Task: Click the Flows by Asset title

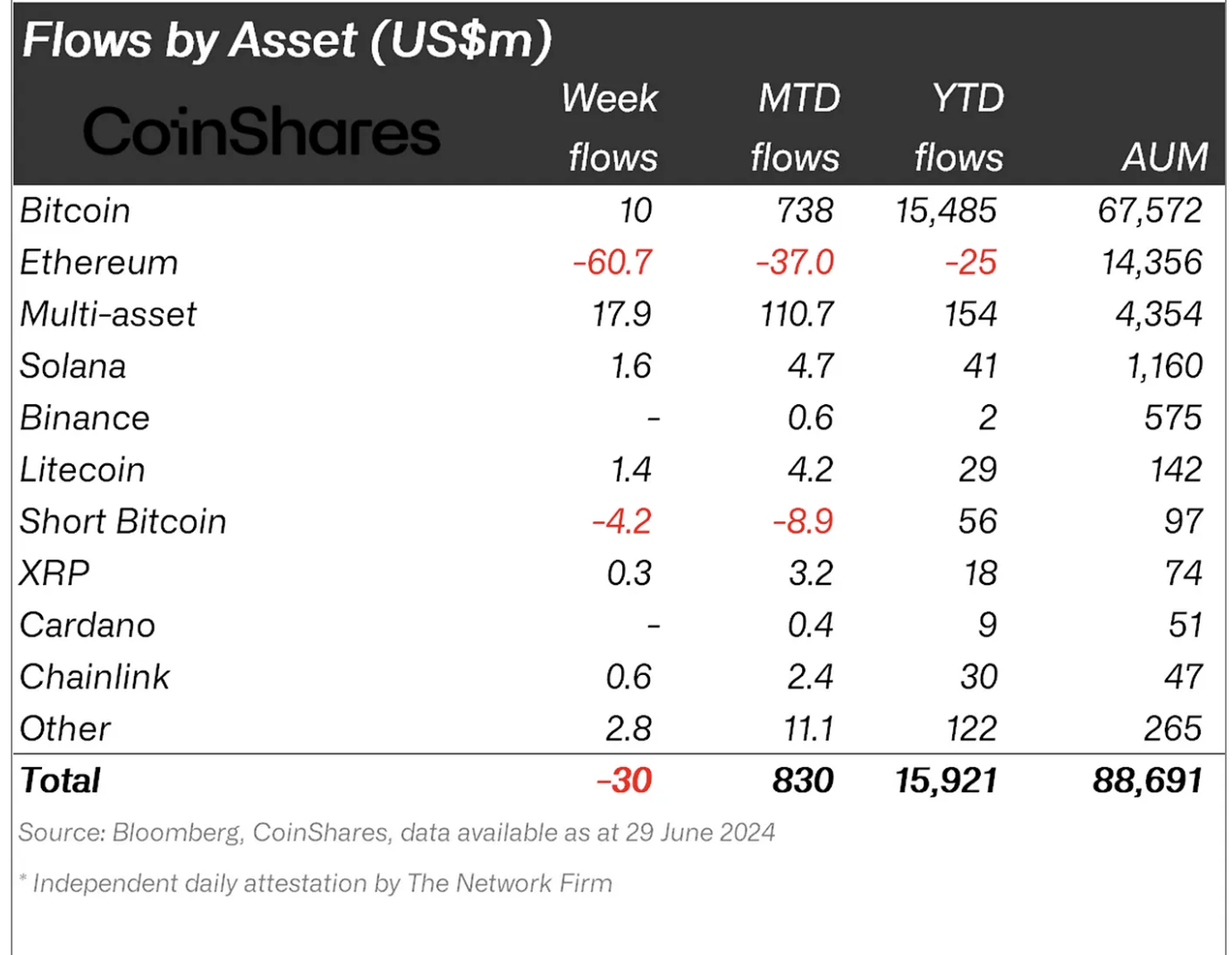Action: [x=286, y=40]
